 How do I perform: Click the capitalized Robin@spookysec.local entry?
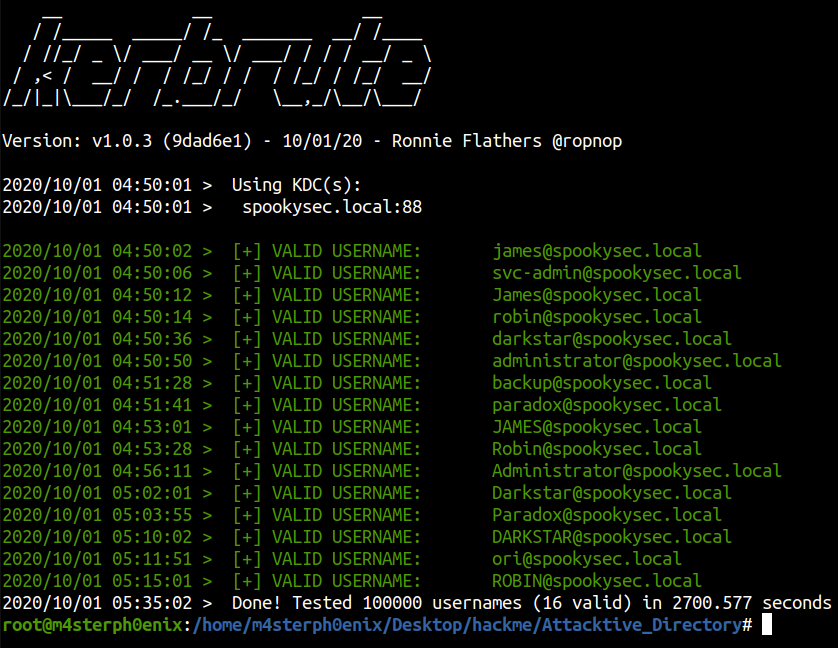[596, 449]
